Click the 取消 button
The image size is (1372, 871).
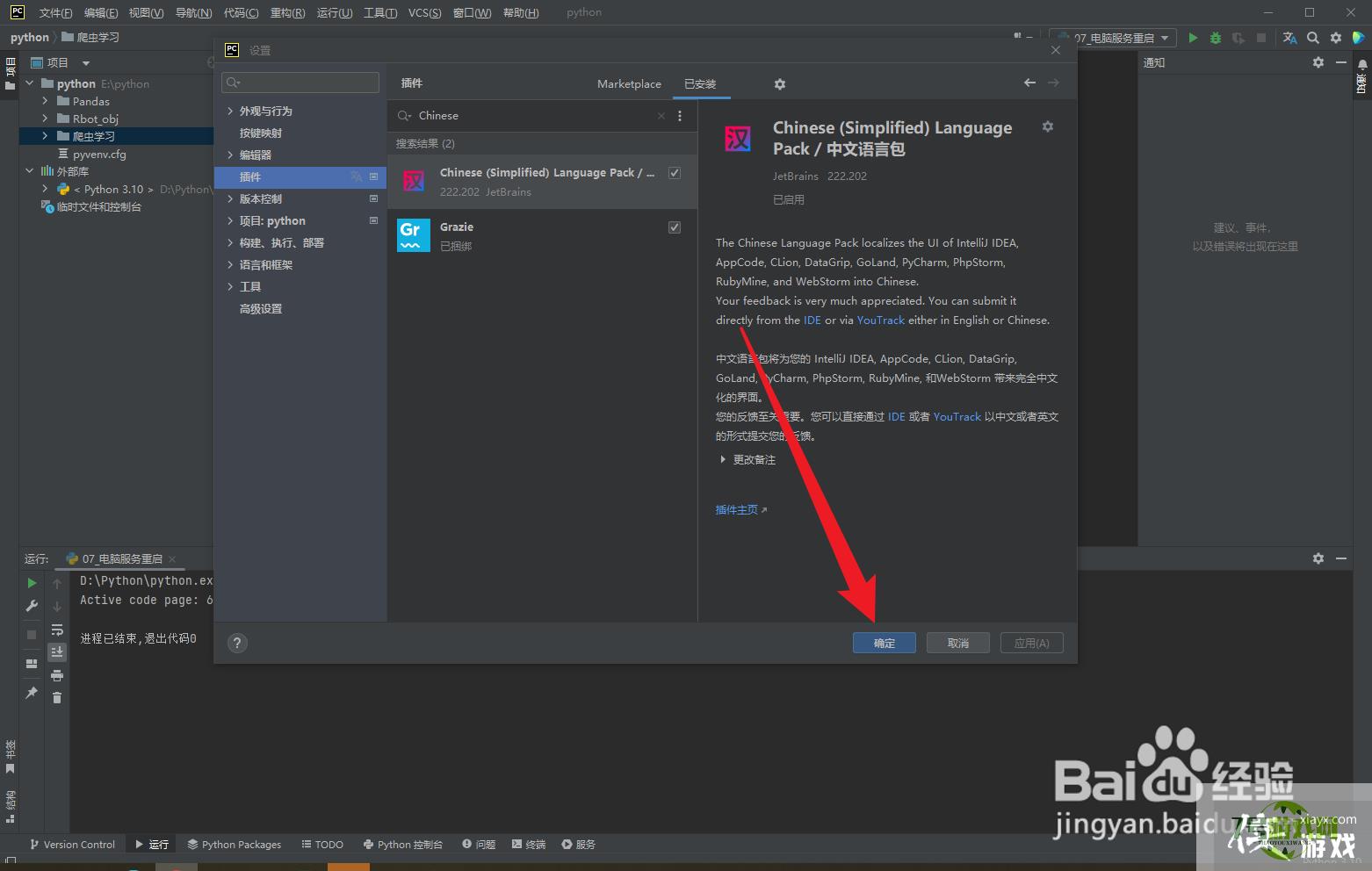coord(958,643)
